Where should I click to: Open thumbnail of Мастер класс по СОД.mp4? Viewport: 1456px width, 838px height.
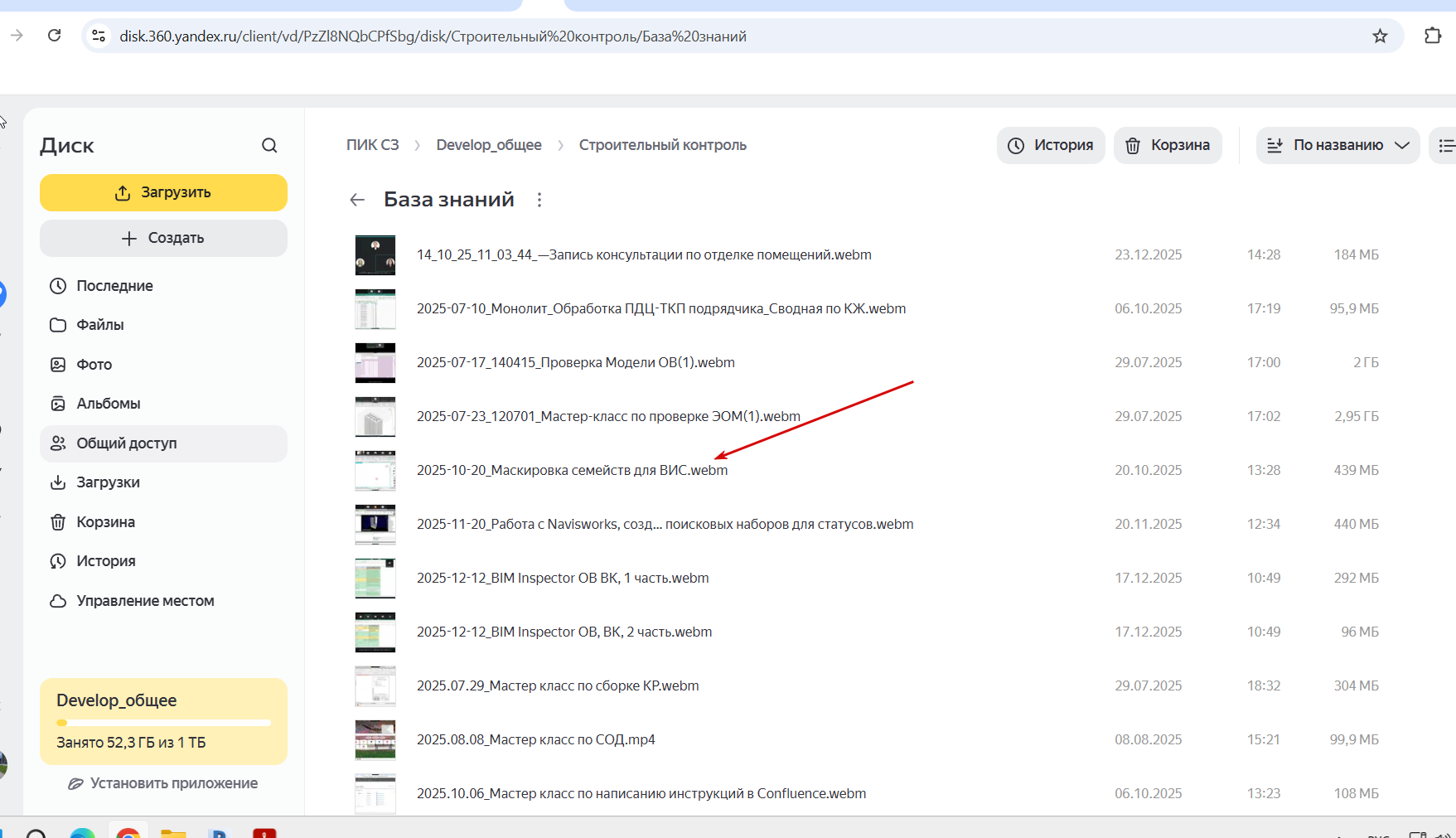tap(375, 740)
